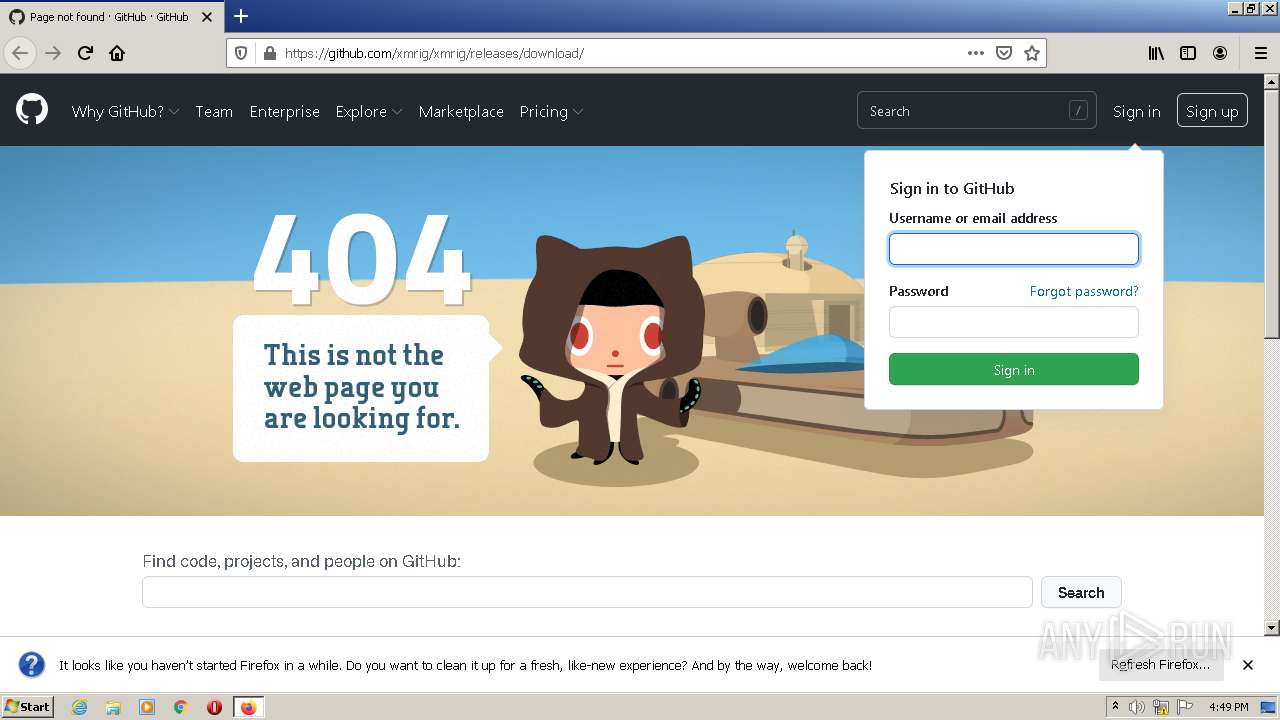Click the tracking protection shield icon

point(241,53)
